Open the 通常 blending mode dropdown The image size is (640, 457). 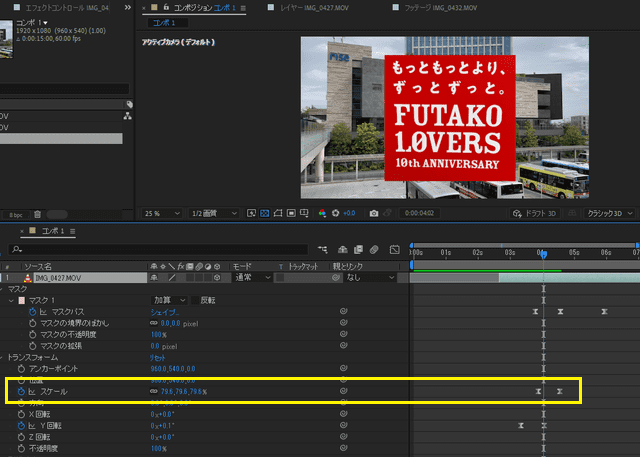pos(252,277)
